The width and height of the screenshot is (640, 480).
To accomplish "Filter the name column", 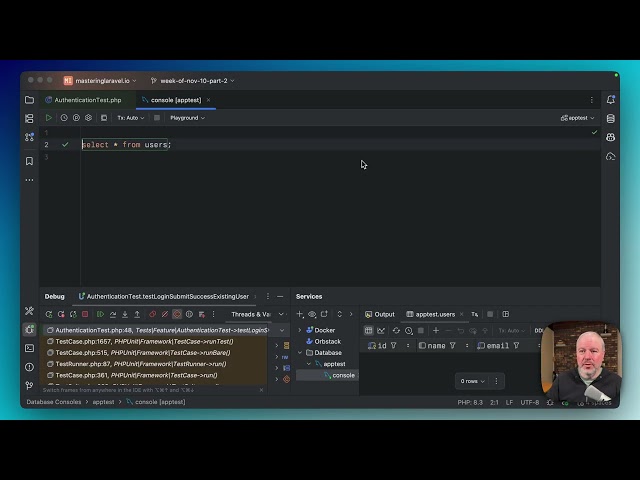I will coord(453,346).
